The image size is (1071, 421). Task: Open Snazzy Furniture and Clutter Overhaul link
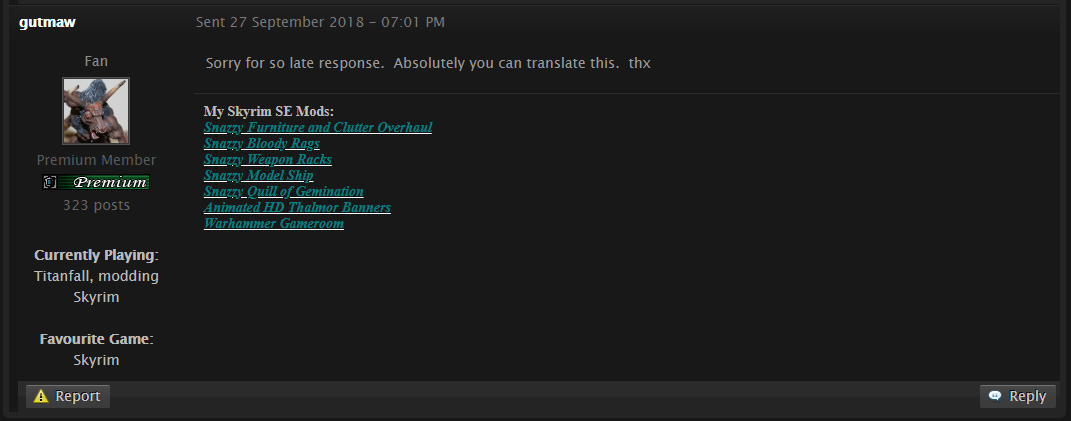[318, 127]
